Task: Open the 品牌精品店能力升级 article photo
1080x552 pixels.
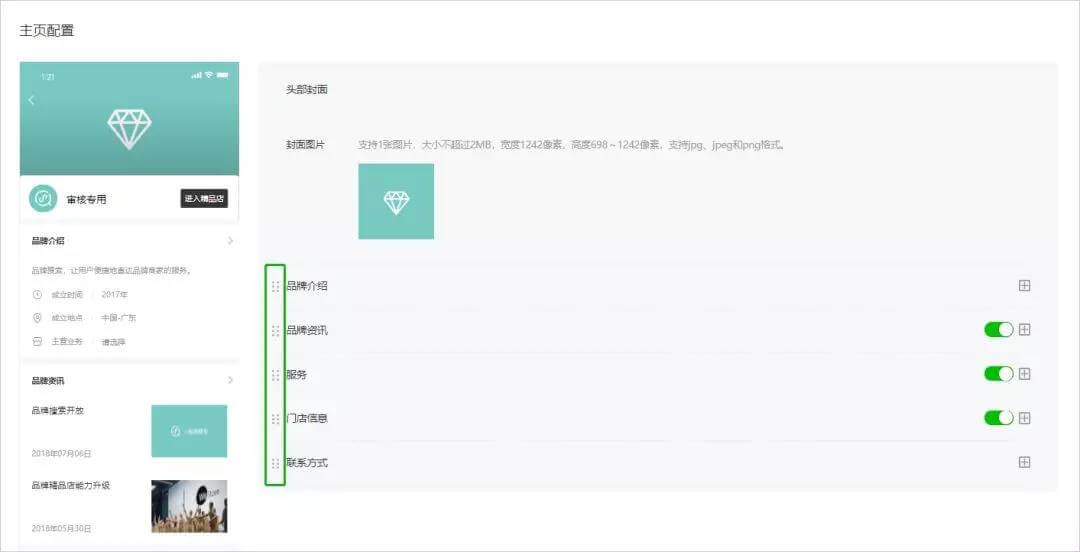Action: (189, 506)
